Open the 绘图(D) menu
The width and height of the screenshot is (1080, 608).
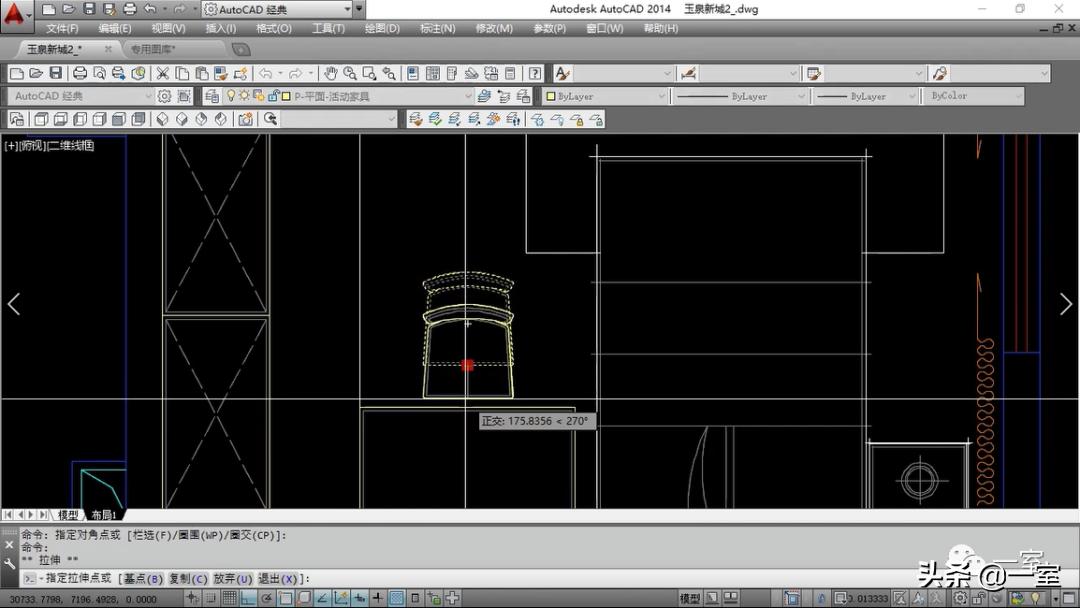point(382,28)
